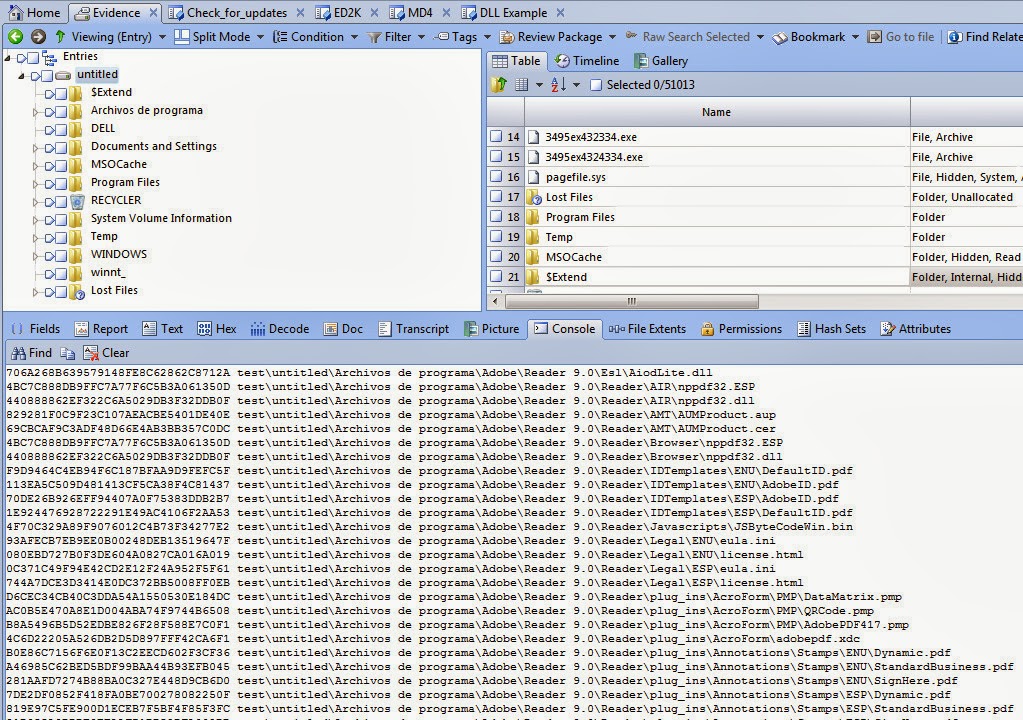Image resolution: width=1023 pixels, height=720 pixels.
Task: Click the green back navigation arrow
Action: point(14,36)
